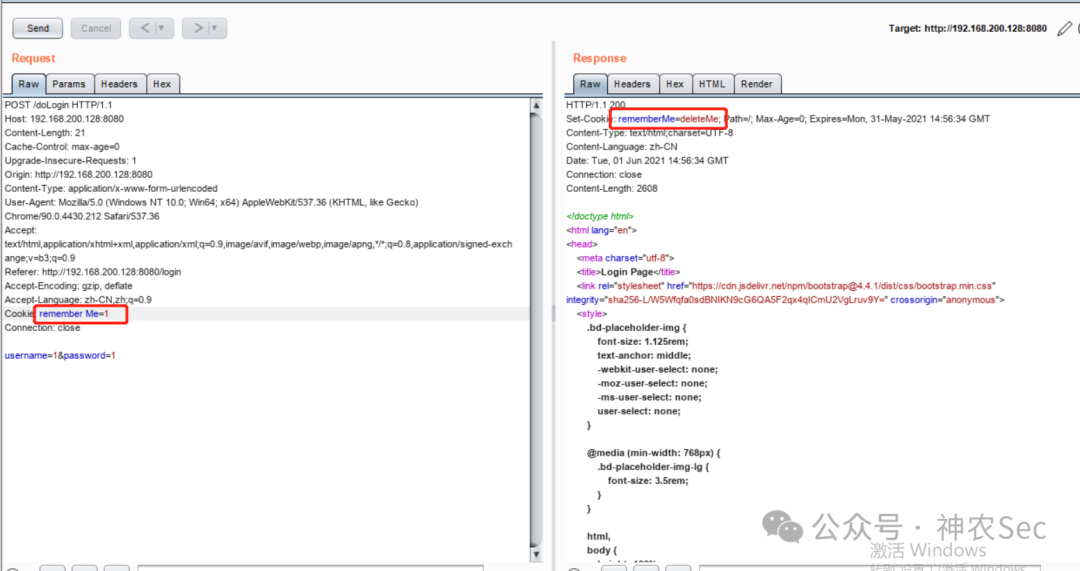
Task: Open the Response Headers tab
Action: pos(632,84)
